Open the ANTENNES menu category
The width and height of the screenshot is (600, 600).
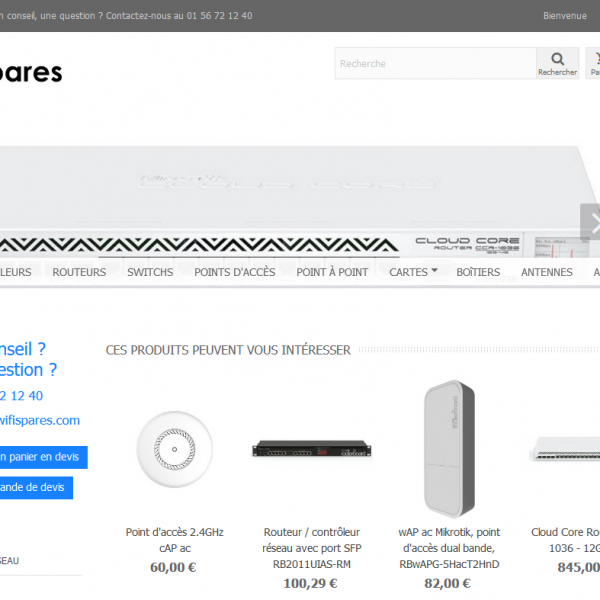pyautogui.click(x=546, y=272)
